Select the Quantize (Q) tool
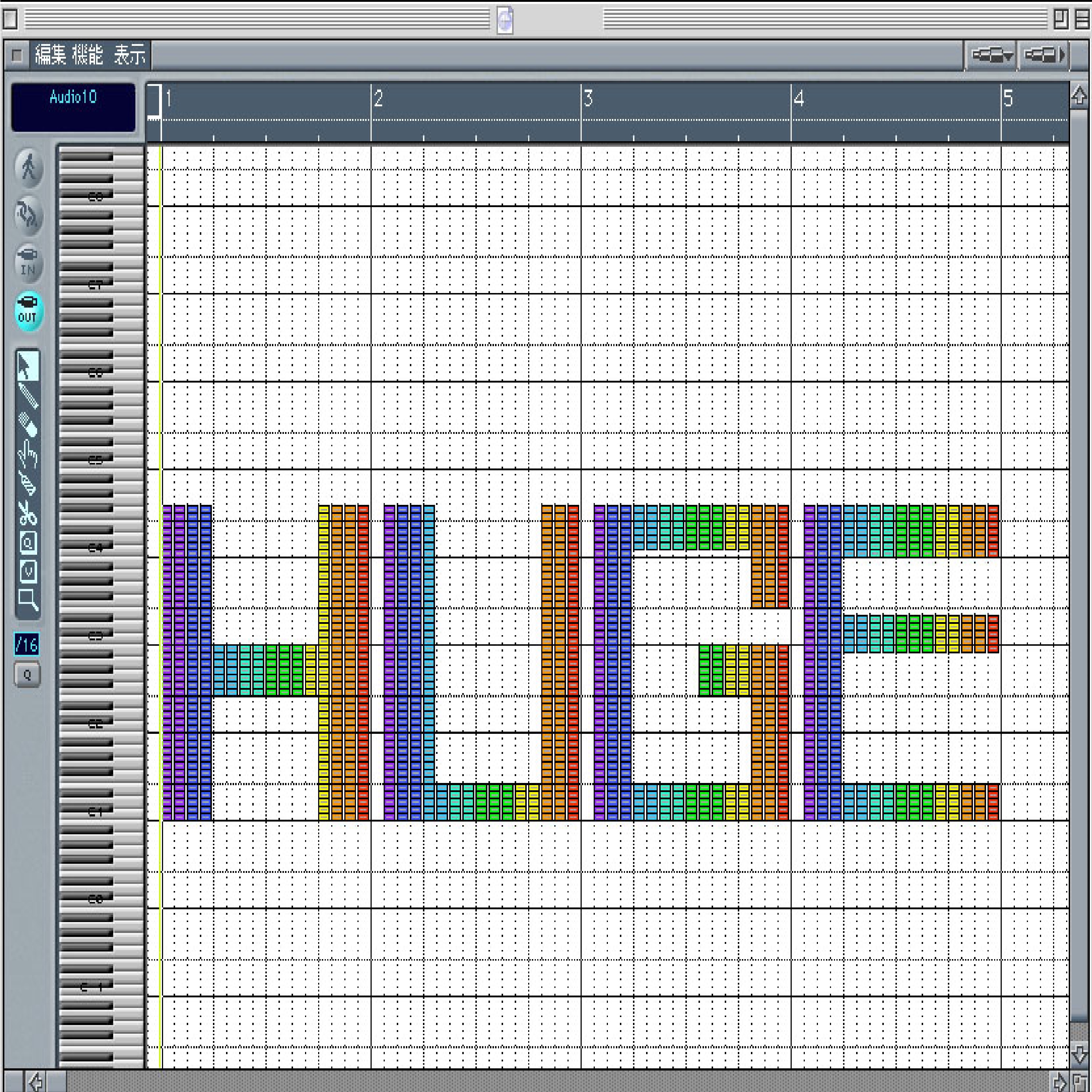The image size is (1092, 1092). click(x=28, y=543)
